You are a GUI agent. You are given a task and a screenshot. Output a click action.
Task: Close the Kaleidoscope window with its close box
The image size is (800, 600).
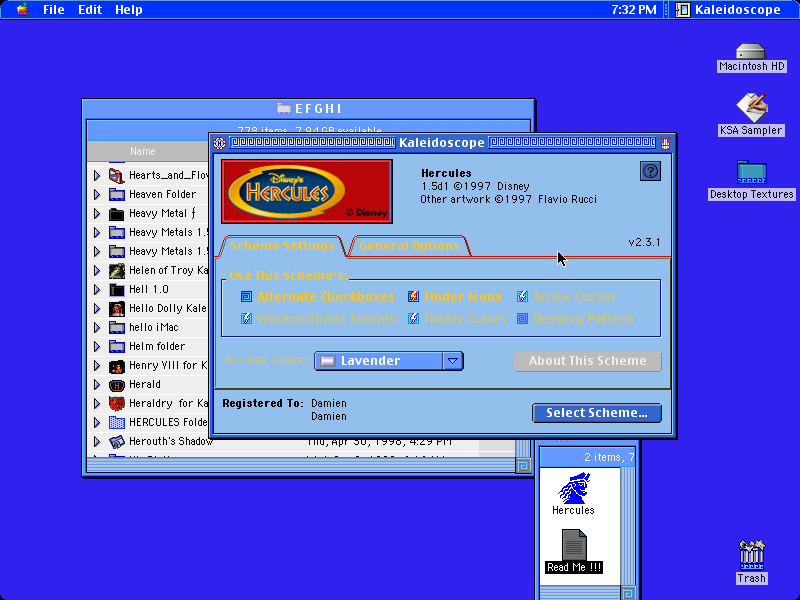pos(219,143)
